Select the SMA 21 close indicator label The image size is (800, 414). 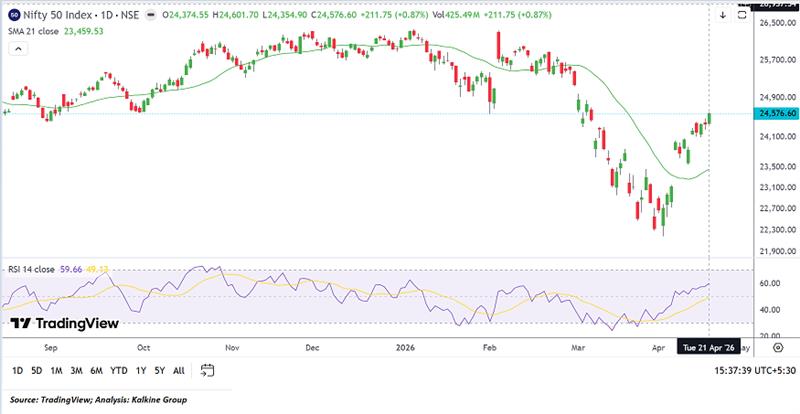coord(34,31)
